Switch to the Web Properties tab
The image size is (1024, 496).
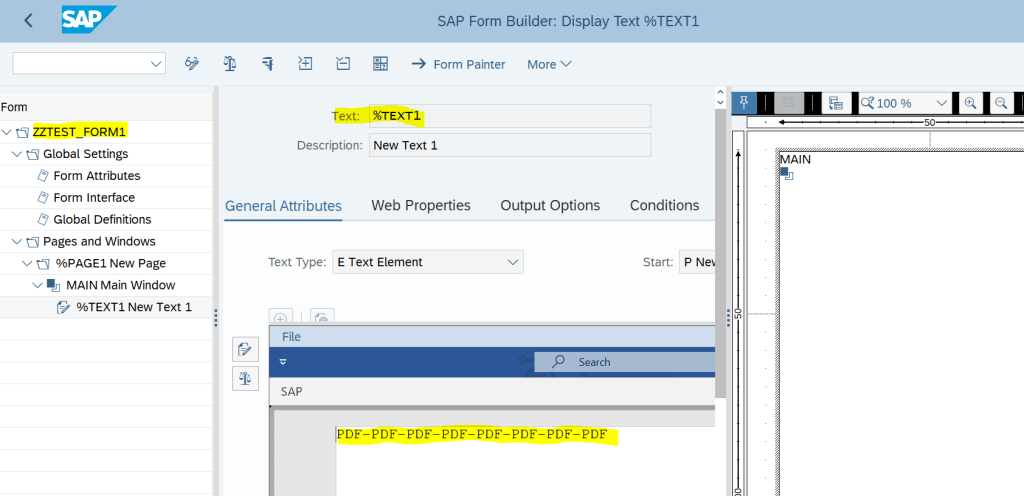click(421, 205)
